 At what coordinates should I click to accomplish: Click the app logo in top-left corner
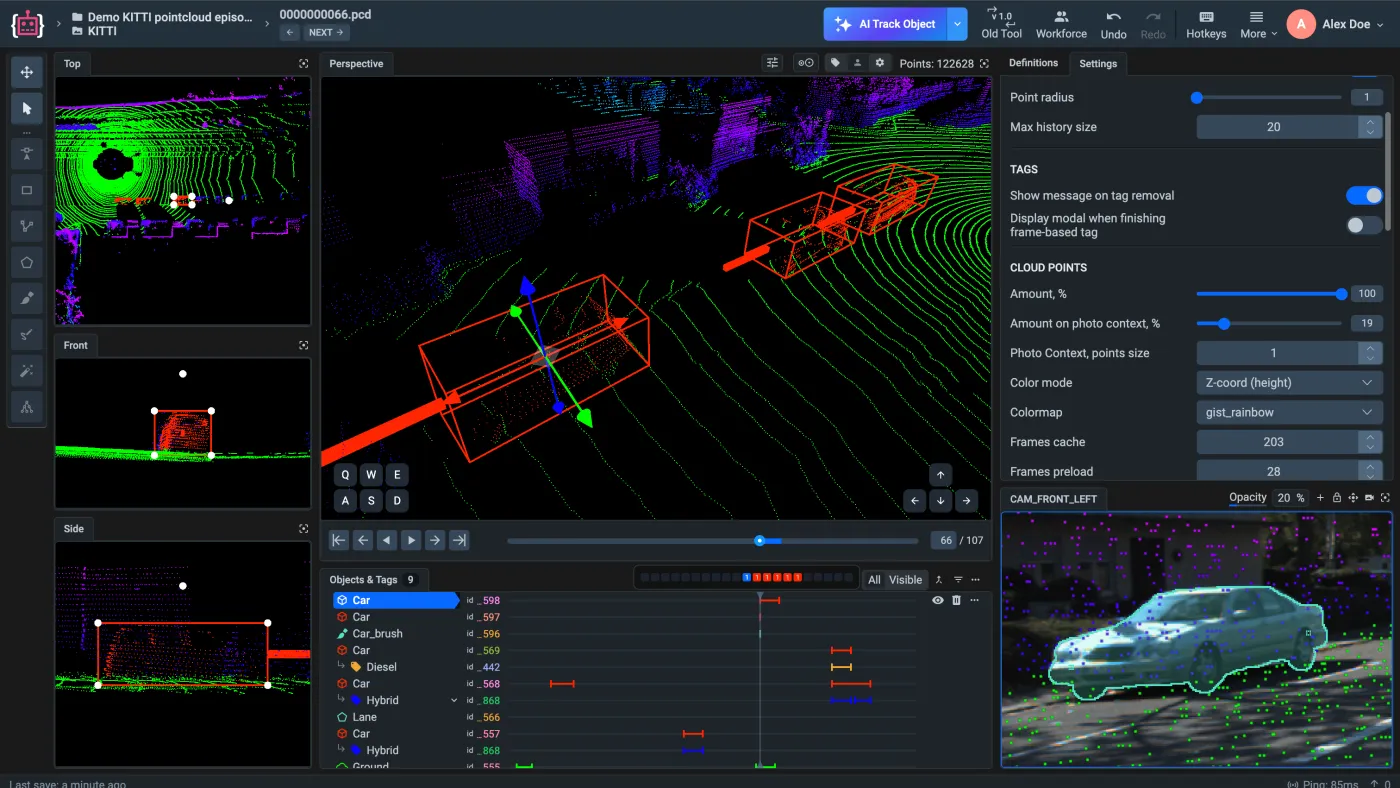(x=27, y=24)
